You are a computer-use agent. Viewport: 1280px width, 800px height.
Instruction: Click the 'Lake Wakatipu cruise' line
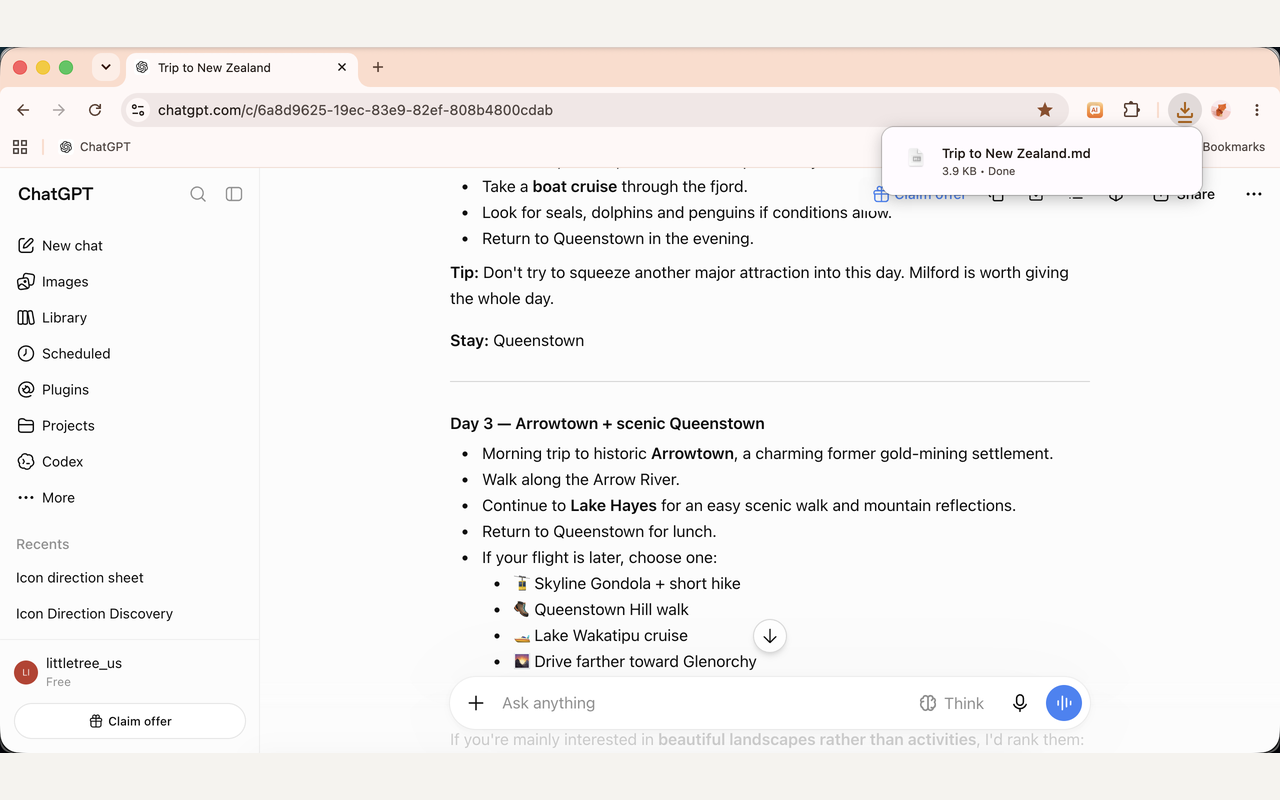point(600,636)
